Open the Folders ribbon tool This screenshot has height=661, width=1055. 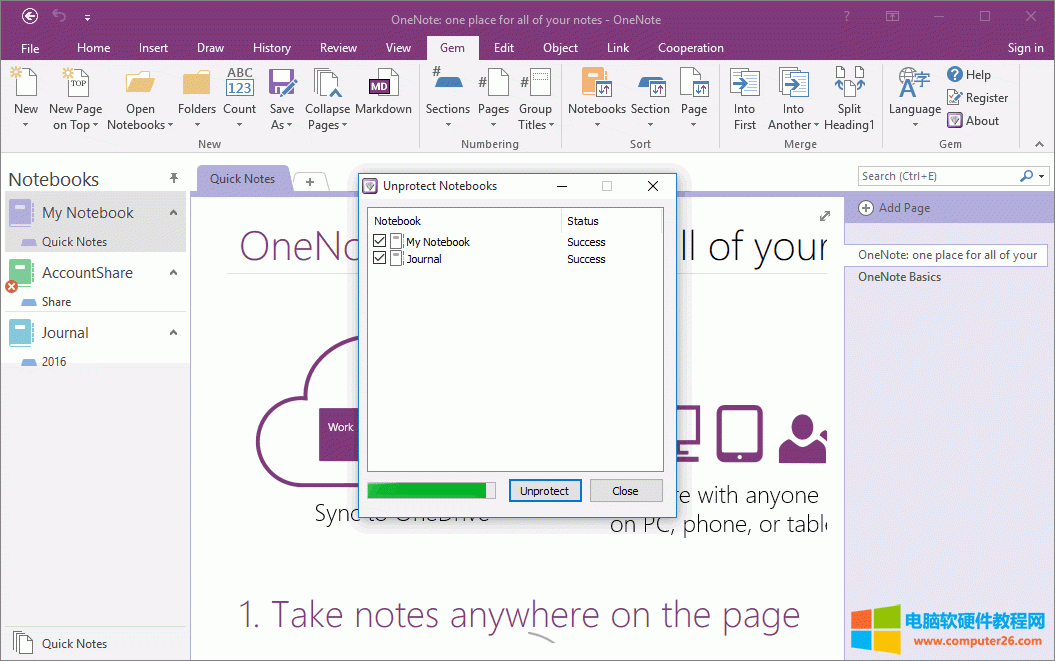coord(197,84)
